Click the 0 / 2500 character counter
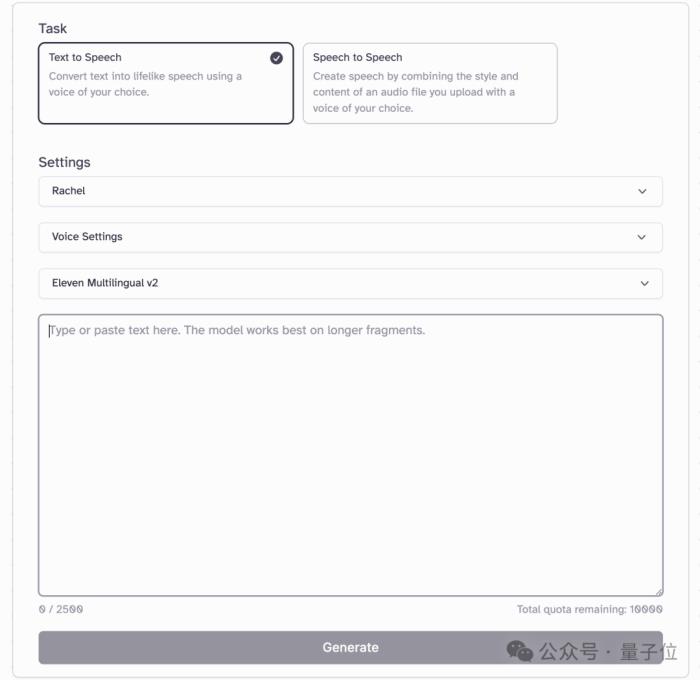Image resolution: width=700 pixels, height=680 pixels. click(x=61, y=609)
